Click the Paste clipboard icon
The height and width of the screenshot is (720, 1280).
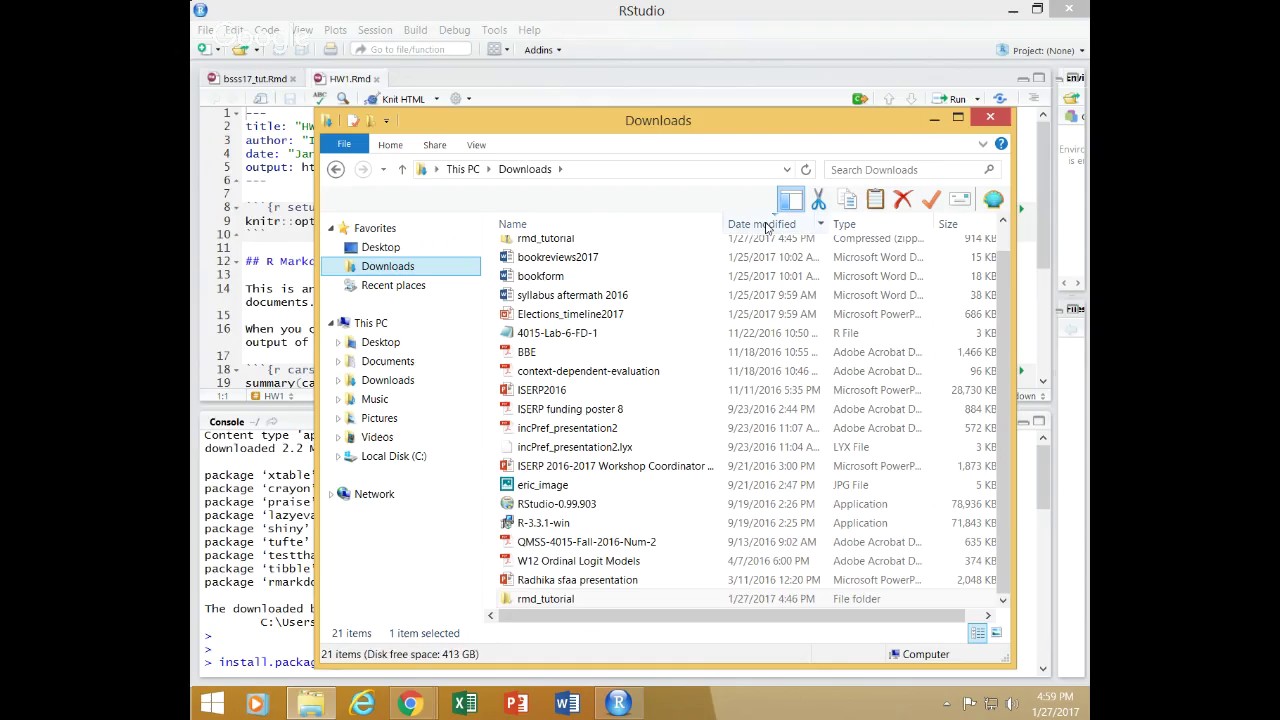[875, 200]
